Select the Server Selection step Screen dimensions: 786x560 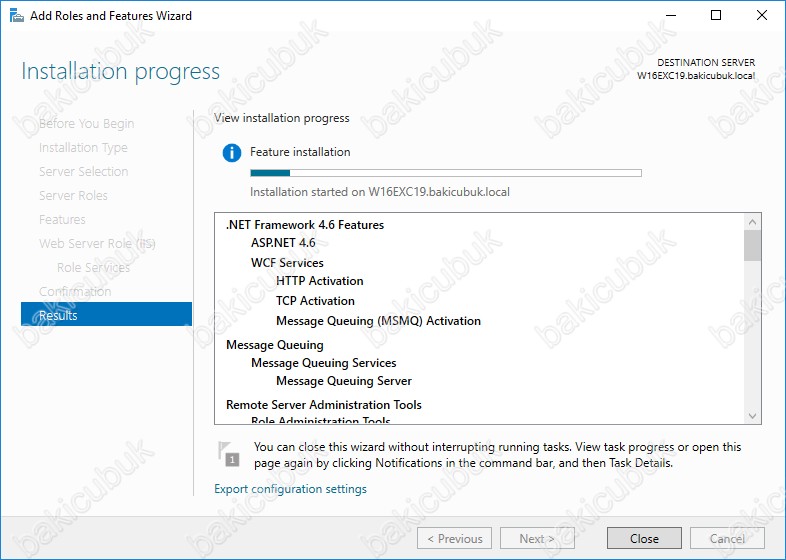click(x=83, y=171)
